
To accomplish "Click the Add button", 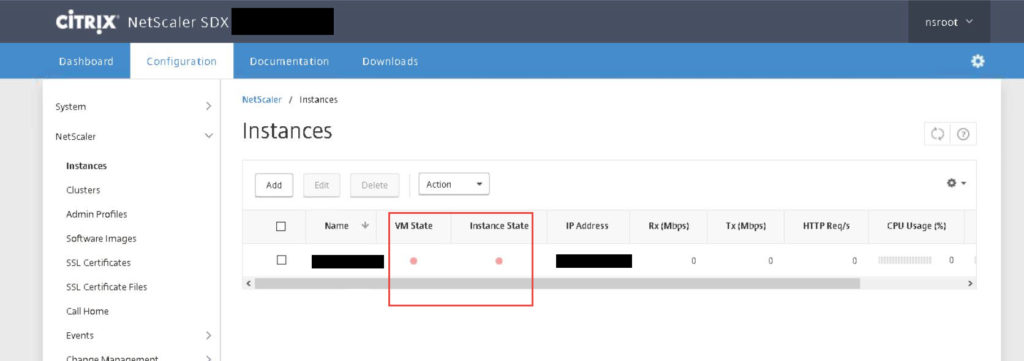I will (274, 185).
